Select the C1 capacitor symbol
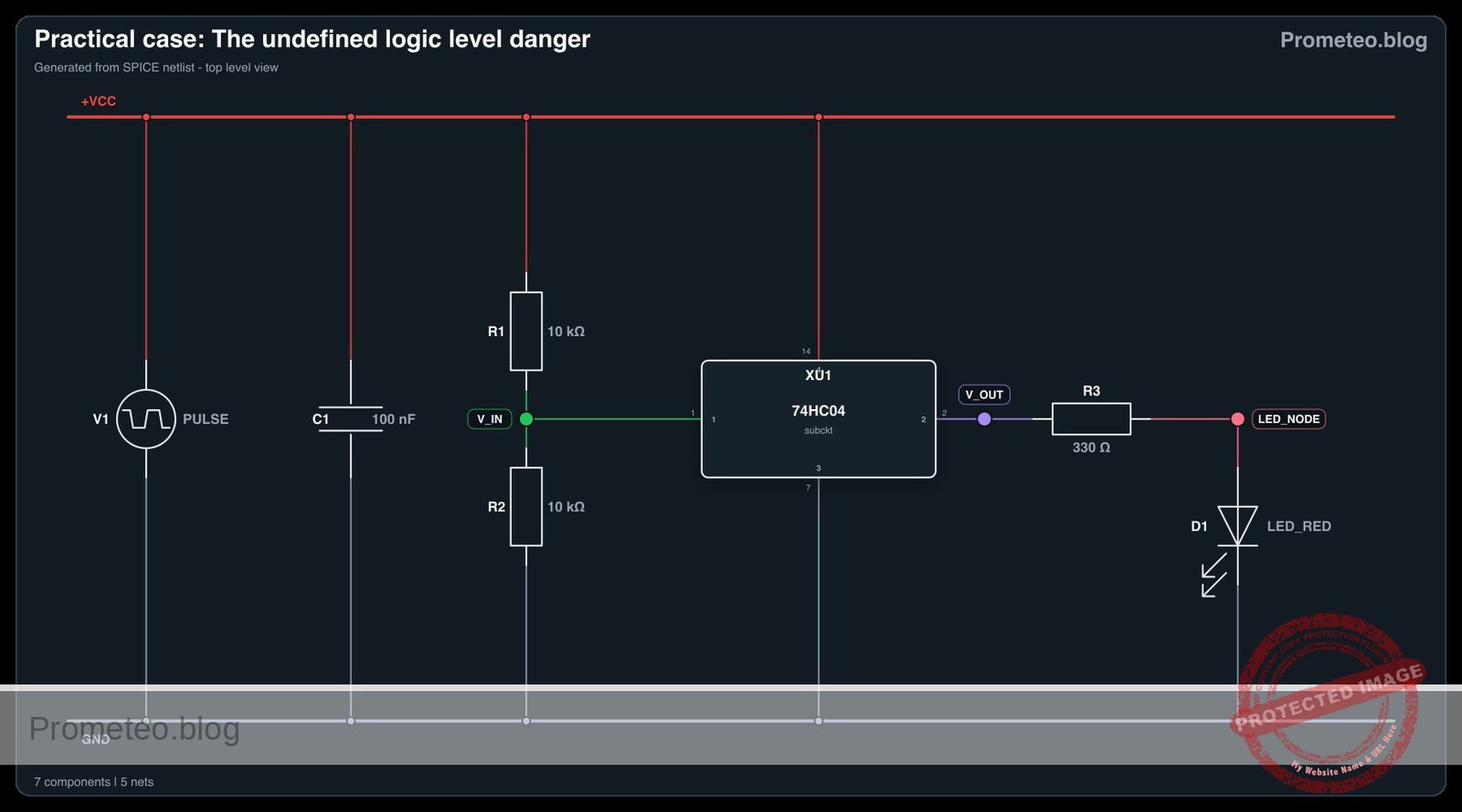Viewport: 1462px width, 812px height. (x=351, y=419)
